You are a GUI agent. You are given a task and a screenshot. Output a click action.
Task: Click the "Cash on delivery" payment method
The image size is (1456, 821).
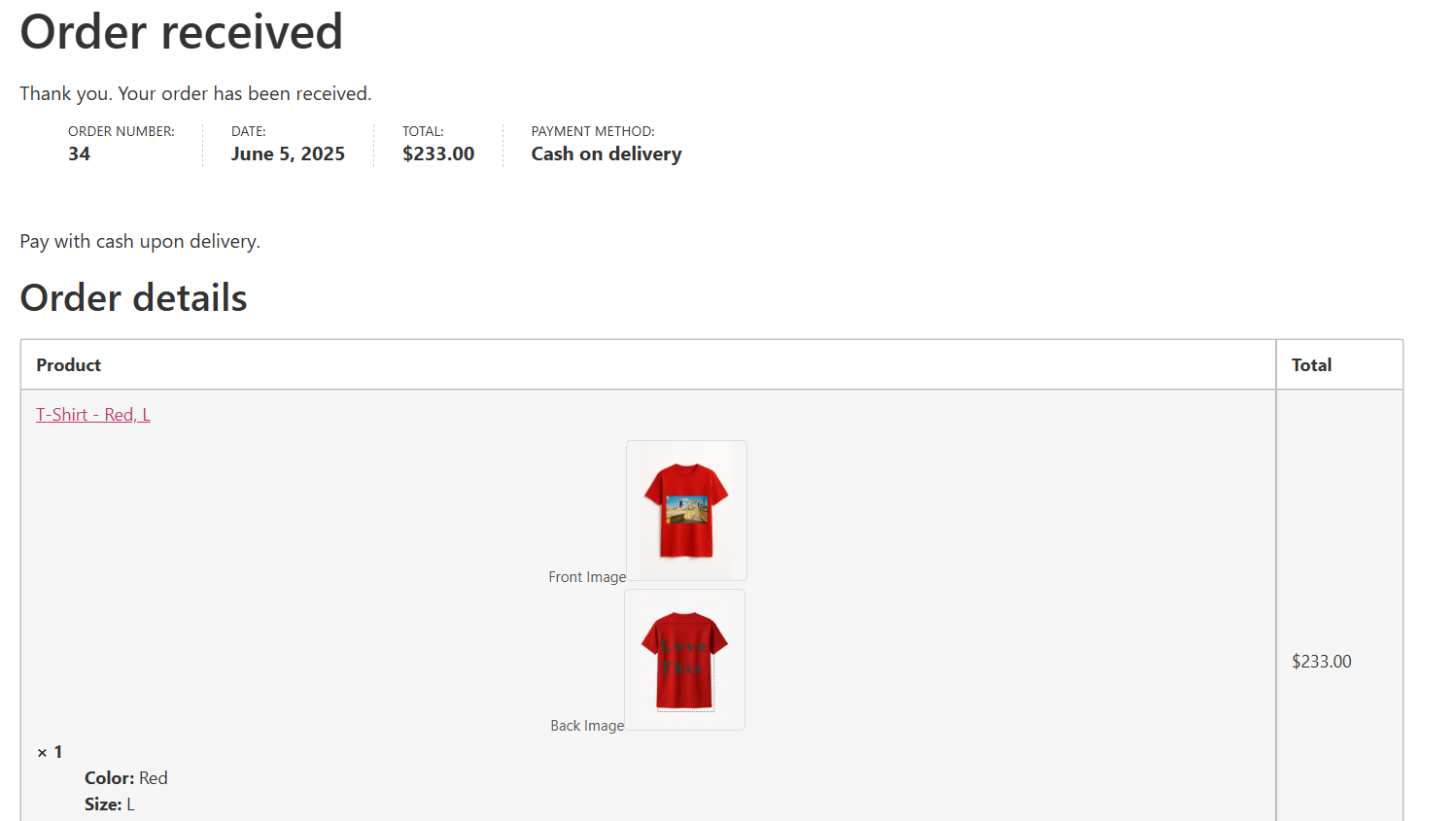(607, 154)
